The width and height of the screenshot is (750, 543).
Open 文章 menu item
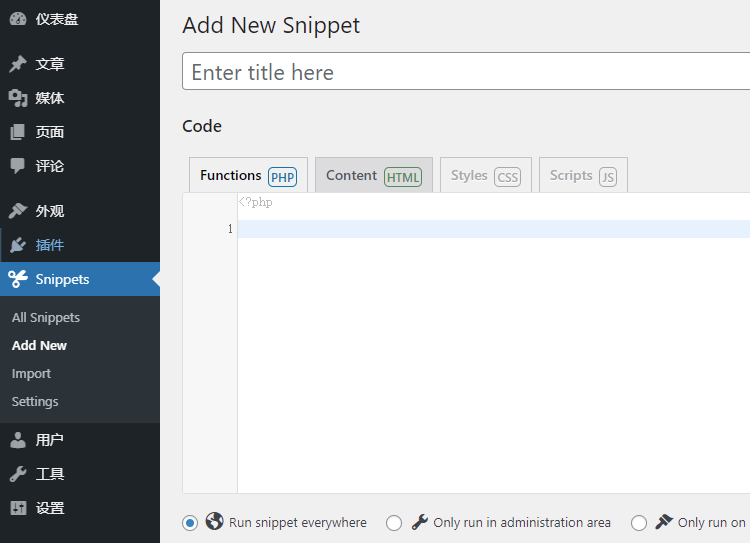(x=80, y=64)
